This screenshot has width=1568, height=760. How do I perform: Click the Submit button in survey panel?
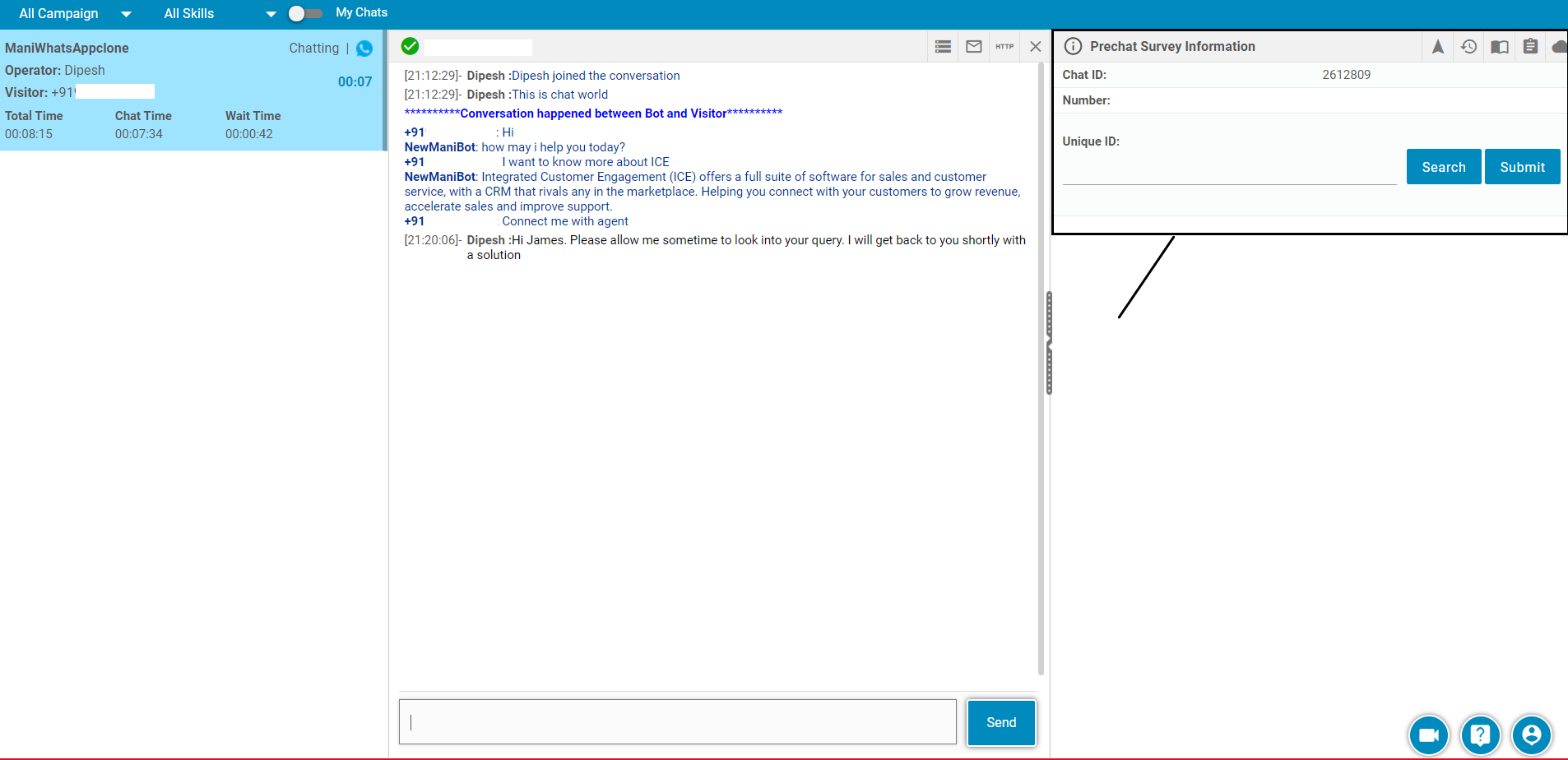point(1522,167)
